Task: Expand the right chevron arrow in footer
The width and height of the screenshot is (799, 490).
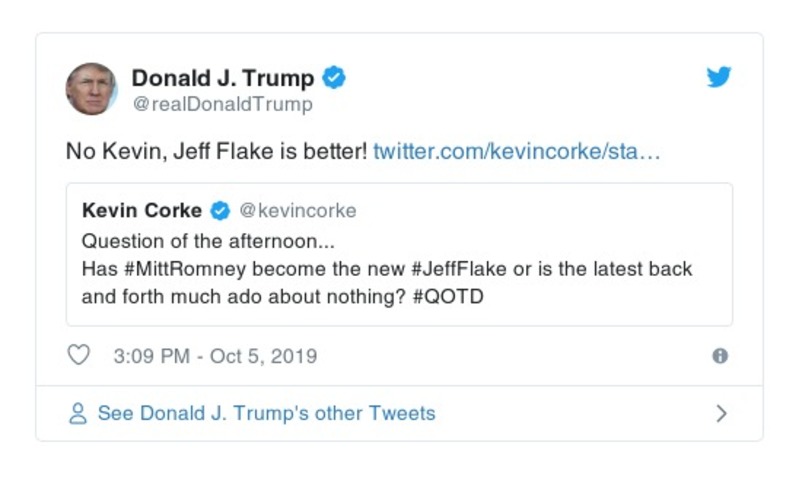Action: (721, 413)
